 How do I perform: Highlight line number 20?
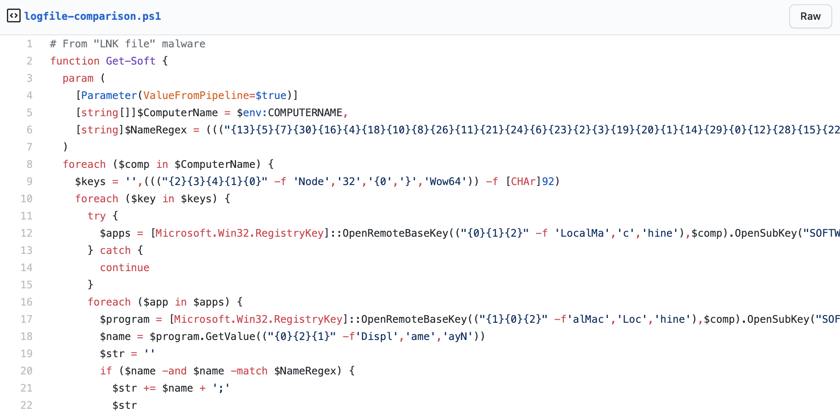(27, 370)
